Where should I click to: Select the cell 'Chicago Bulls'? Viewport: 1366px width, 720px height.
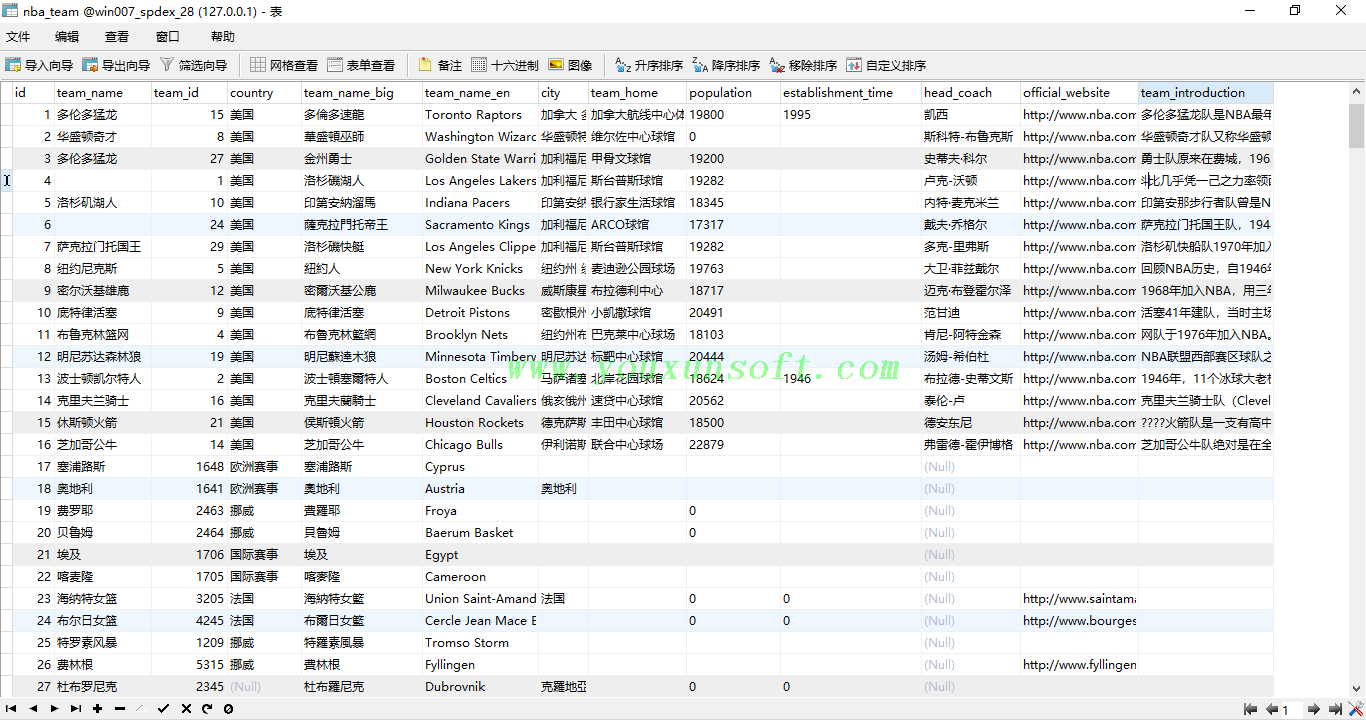point(480,445)
